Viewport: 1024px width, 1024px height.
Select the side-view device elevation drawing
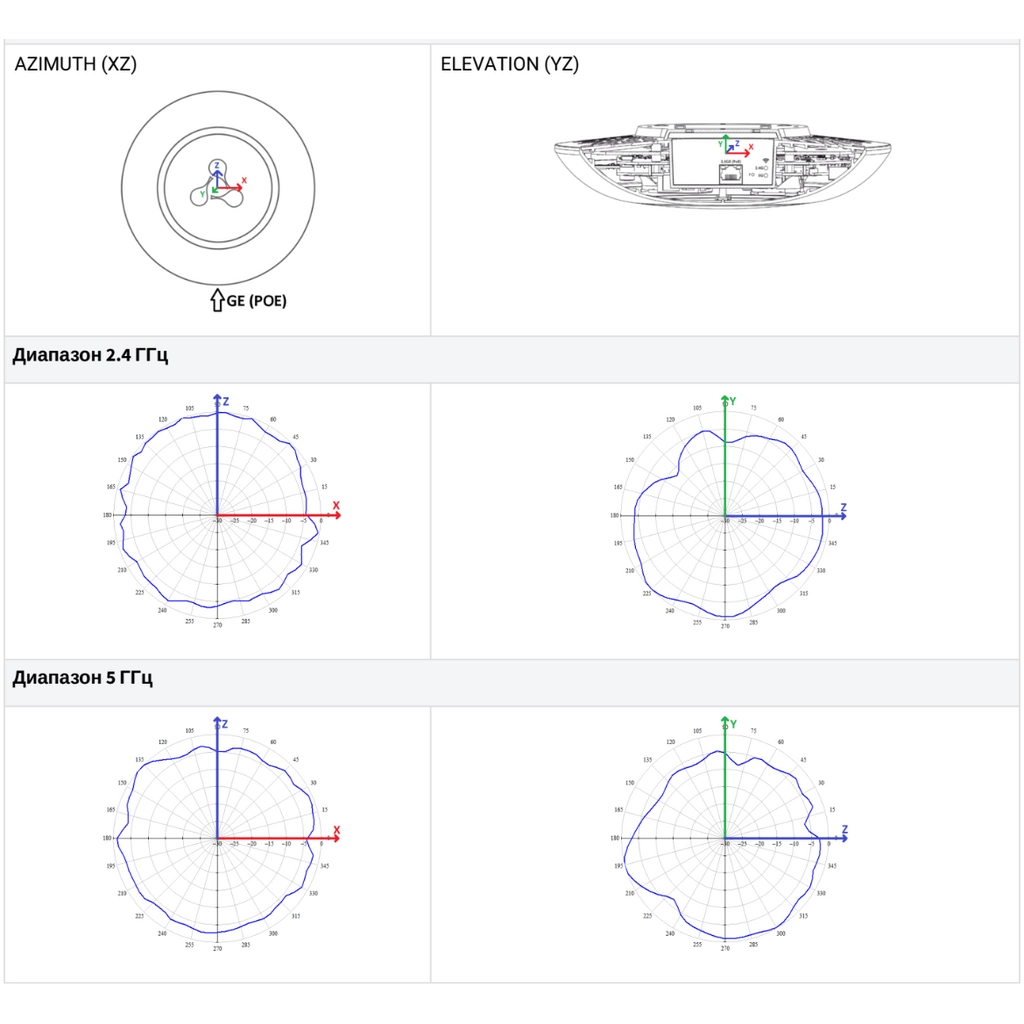[x=723, y=165]
